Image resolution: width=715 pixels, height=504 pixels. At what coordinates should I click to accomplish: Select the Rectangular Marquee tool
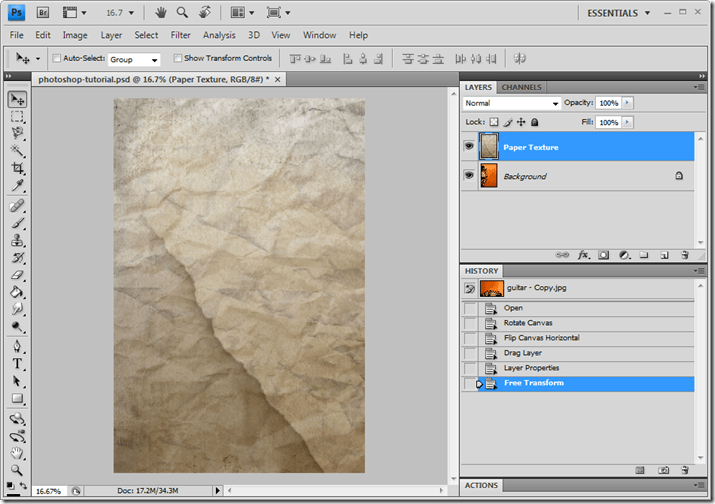tap(17, 117)
